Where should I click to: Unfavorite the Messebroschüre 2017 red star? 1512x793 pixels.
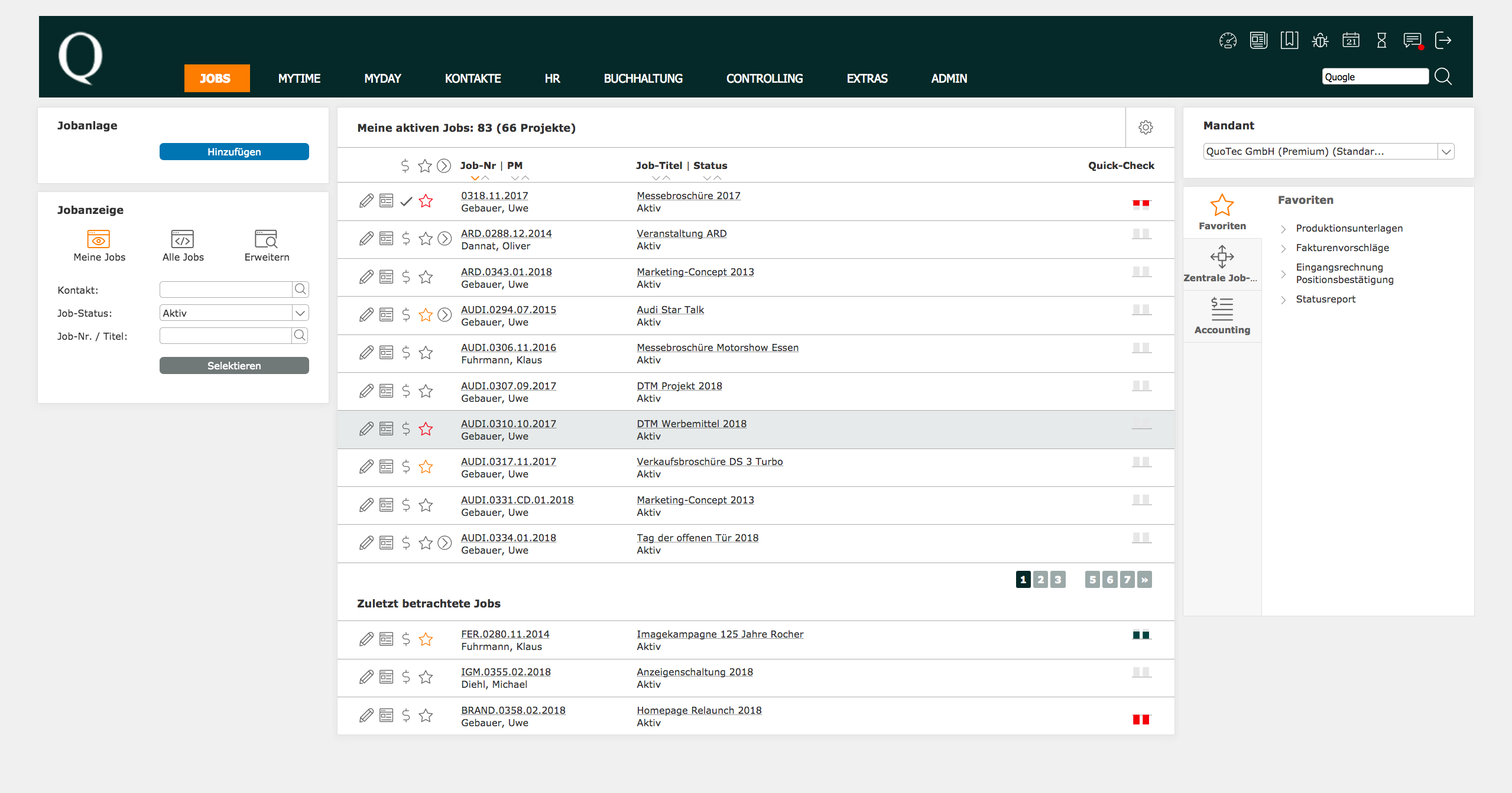click(x=426, y=201)
